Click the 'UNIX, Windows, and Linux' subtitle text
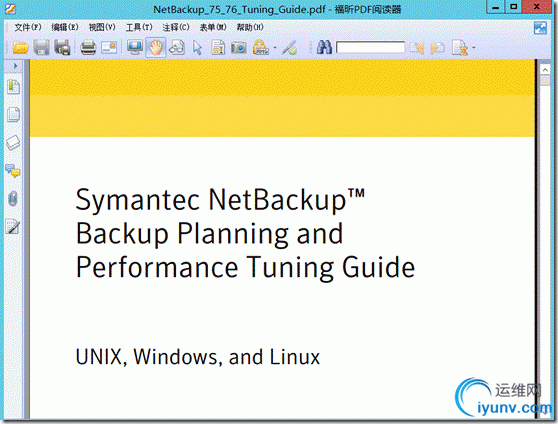The height and width of the screenshot is (424, 558). [x=198, y=357]
